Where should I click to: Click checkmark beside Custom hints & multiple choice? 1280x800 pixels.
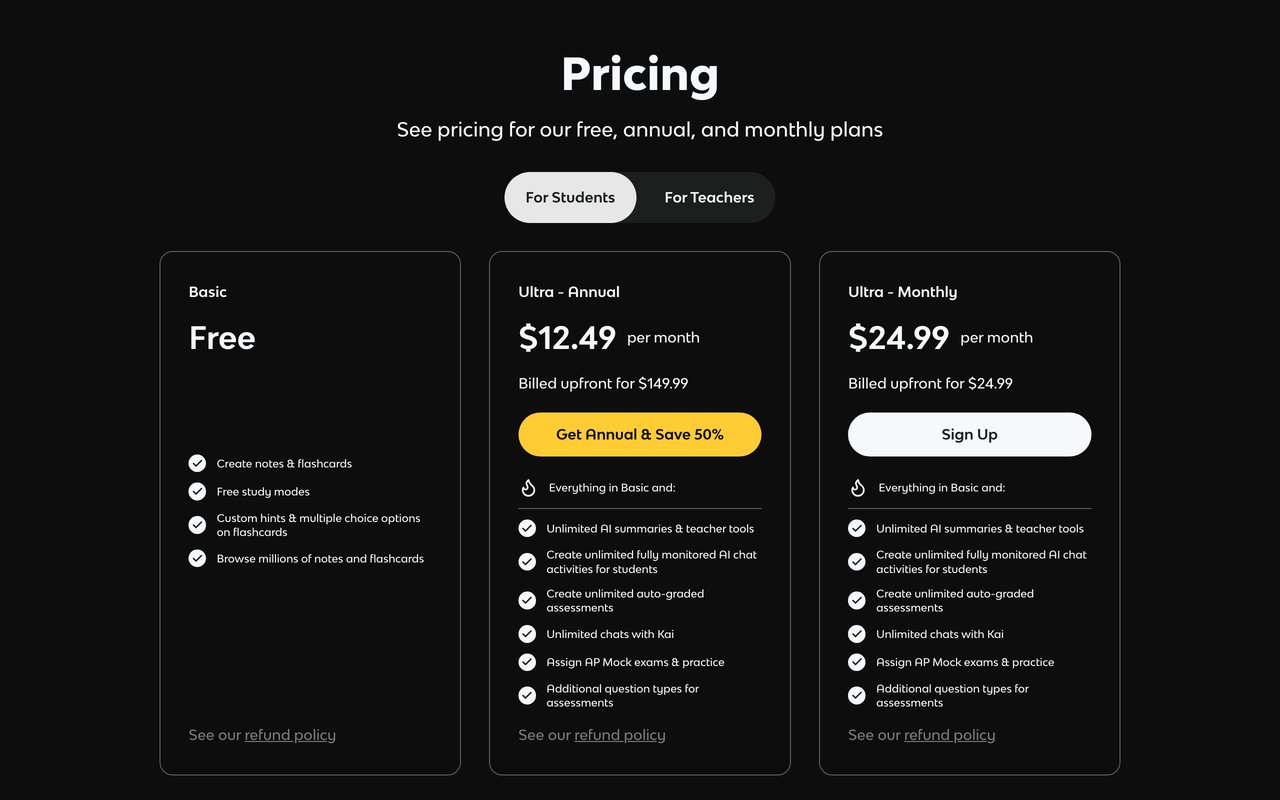coord(197,525)
